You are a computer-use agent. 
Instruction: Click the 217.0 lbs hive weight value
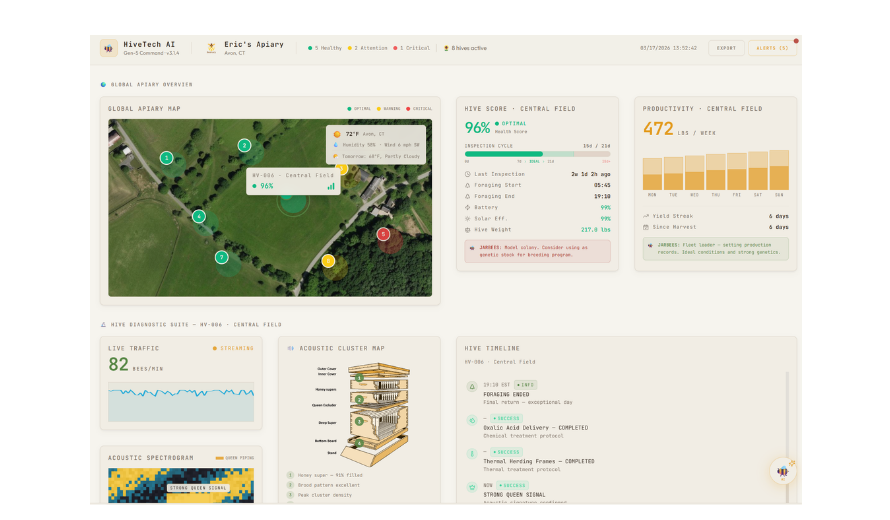pyautogui.click(x=595, y=230)
